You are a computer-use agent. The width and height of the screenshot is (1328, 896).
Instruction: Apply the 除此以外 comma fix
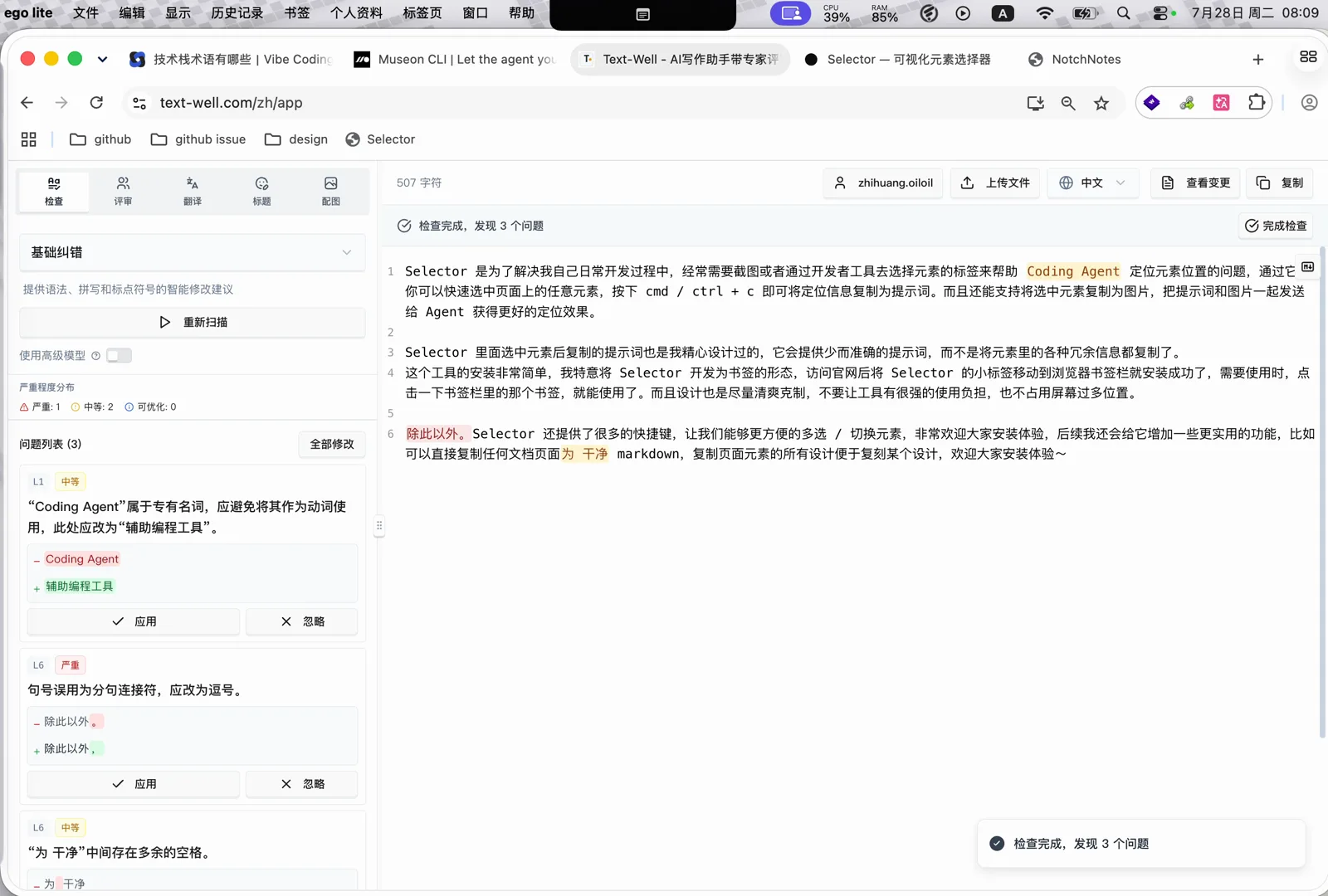[x=134, y=784]
